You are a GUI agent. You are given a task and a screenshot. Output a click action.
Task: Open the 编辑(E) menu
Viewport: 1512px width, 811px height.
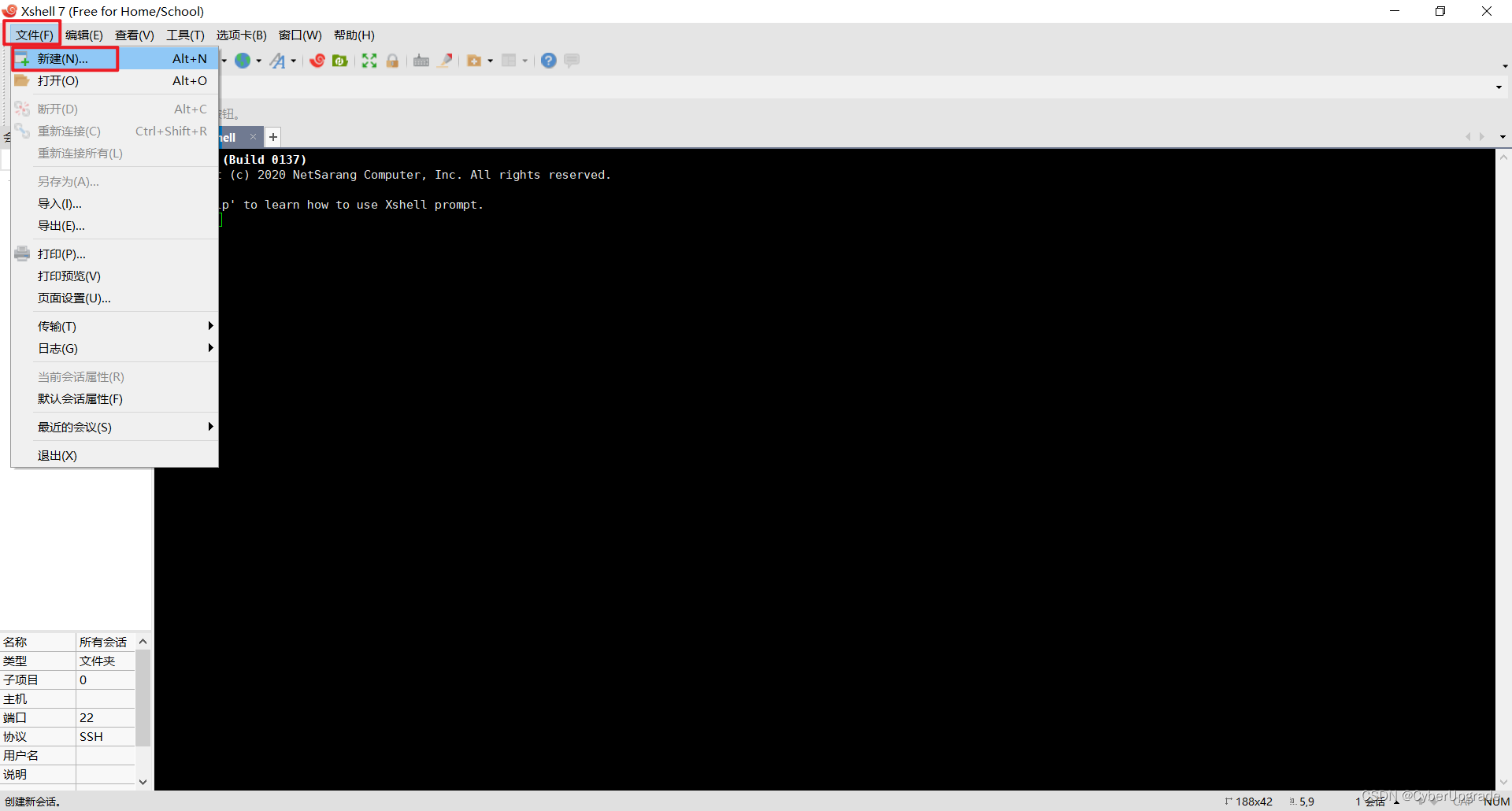84,35
